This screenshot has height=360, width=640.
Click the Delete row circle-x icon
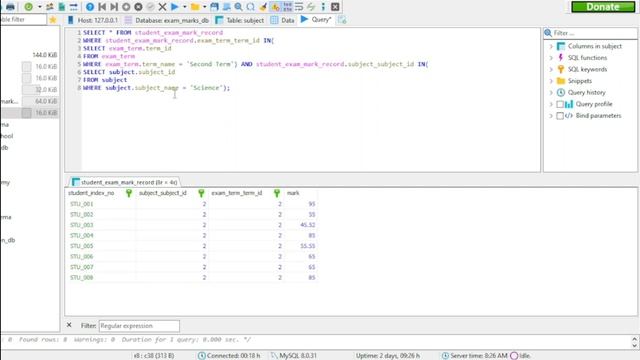click(x=138, y=7)
